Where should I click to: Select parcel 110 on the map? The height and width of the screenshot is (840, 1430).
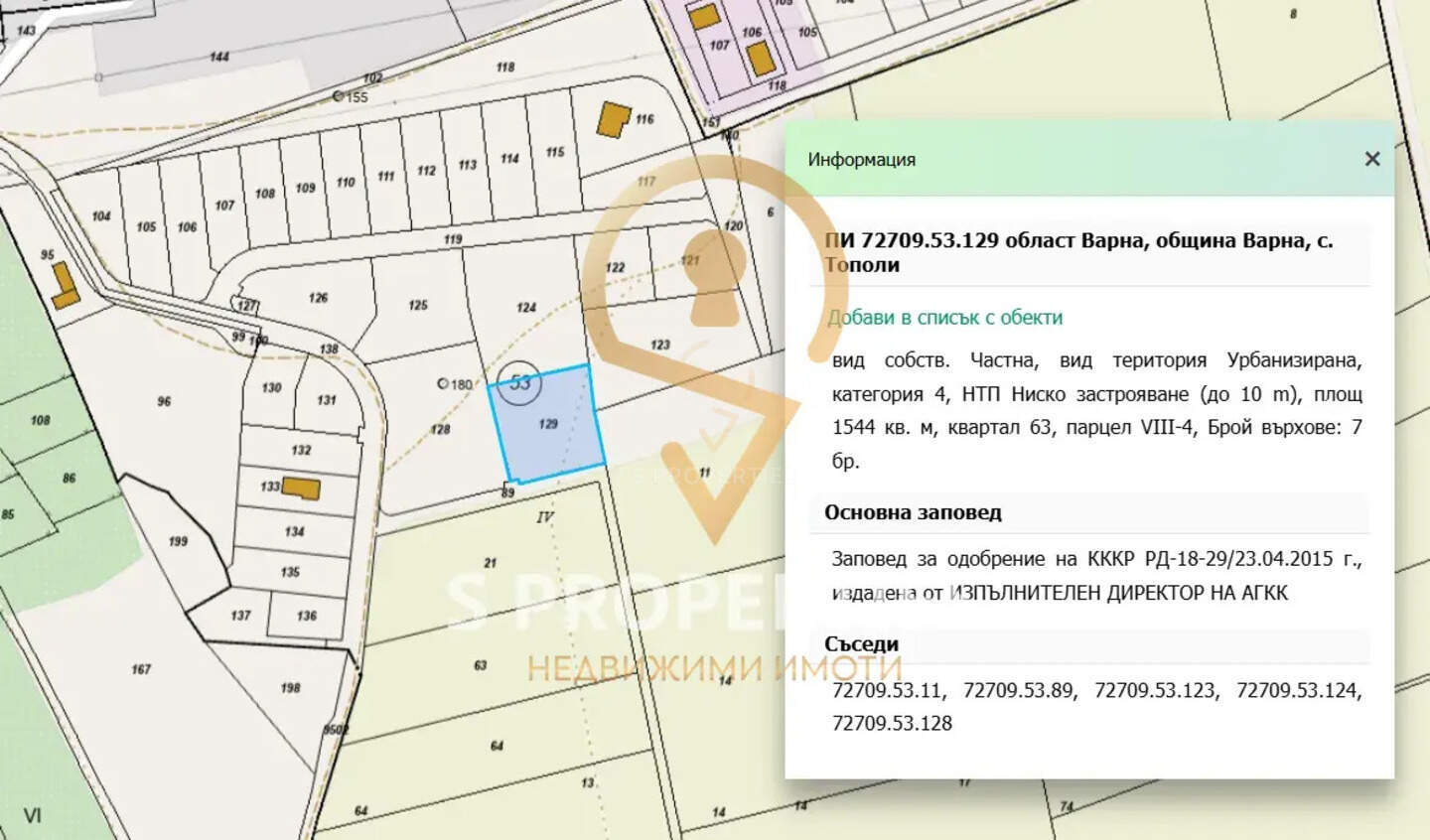click(x=346, y=183)
